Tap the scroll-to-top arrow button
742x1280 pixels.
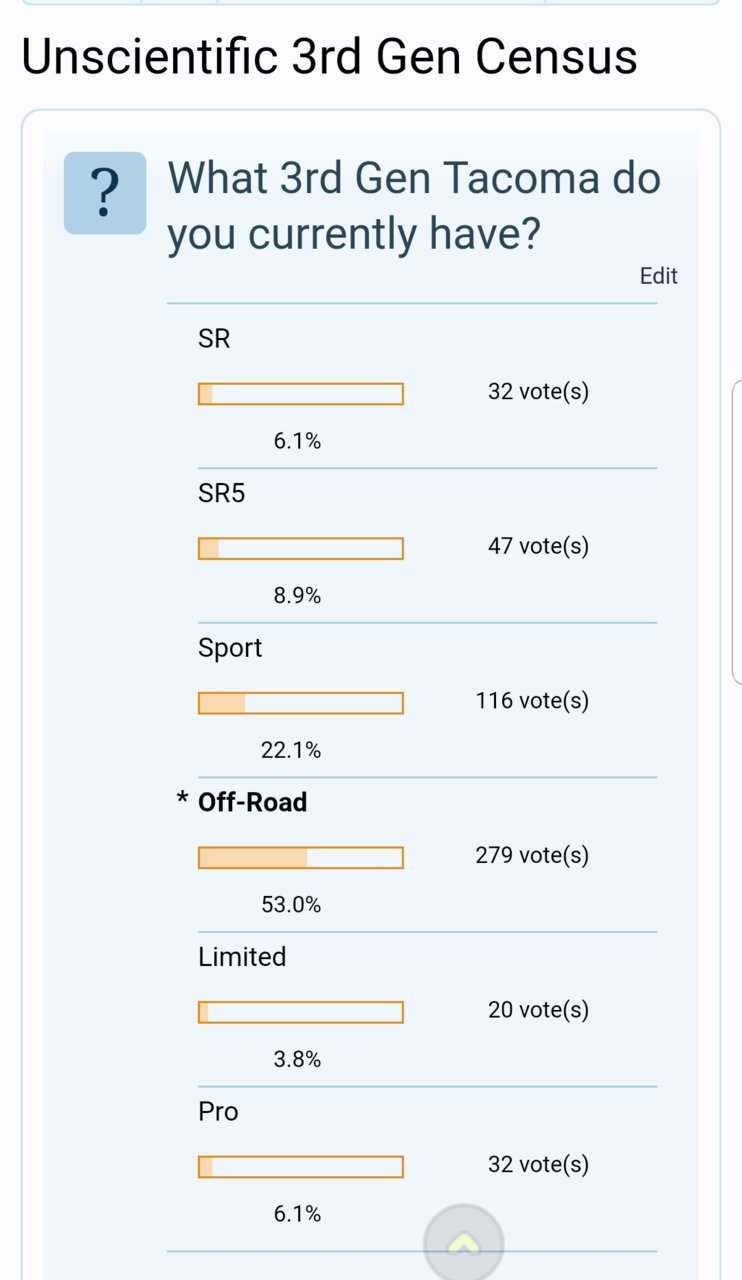(x=463, y=1243)
